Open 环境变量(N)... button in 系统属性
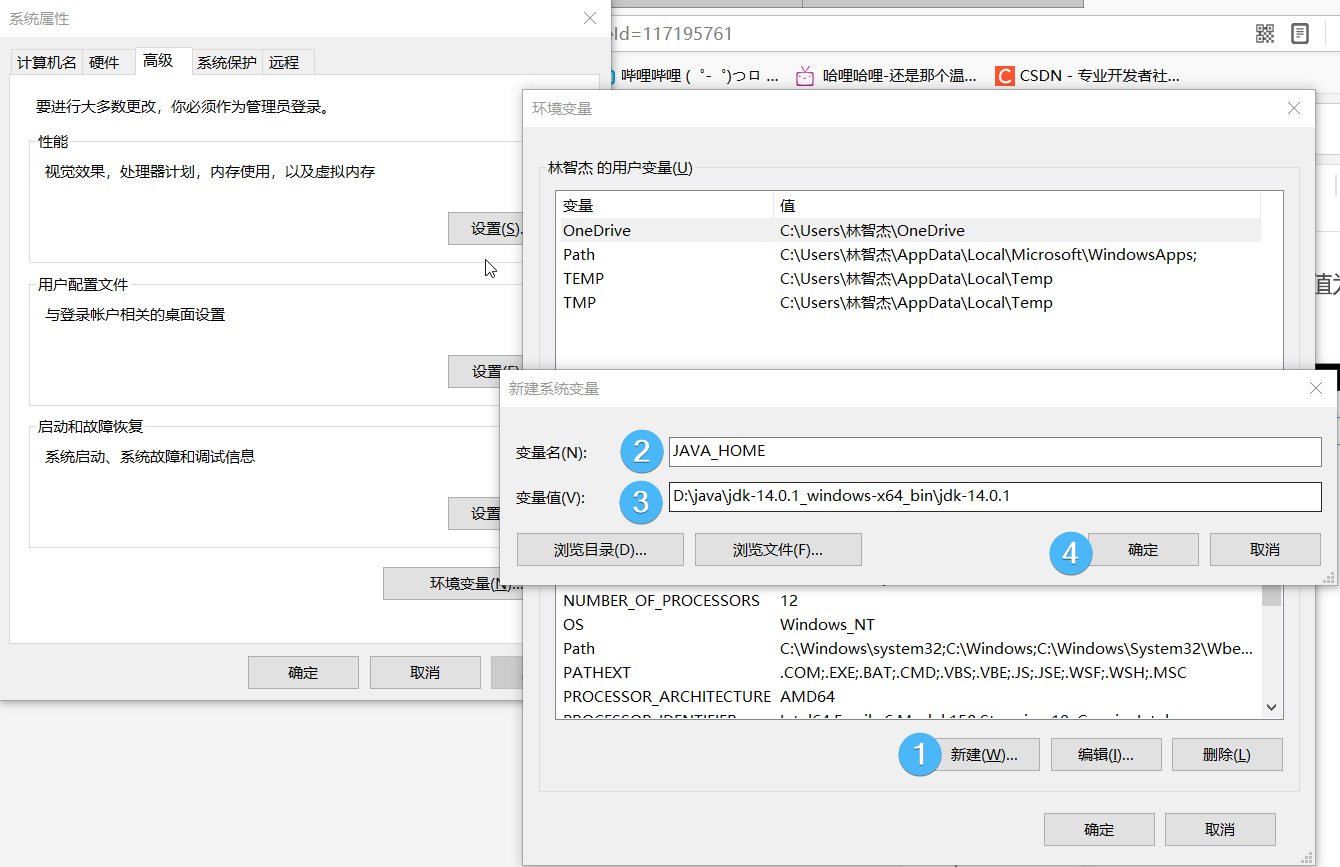Screen dimensions: 1340x867 point(455,583)
